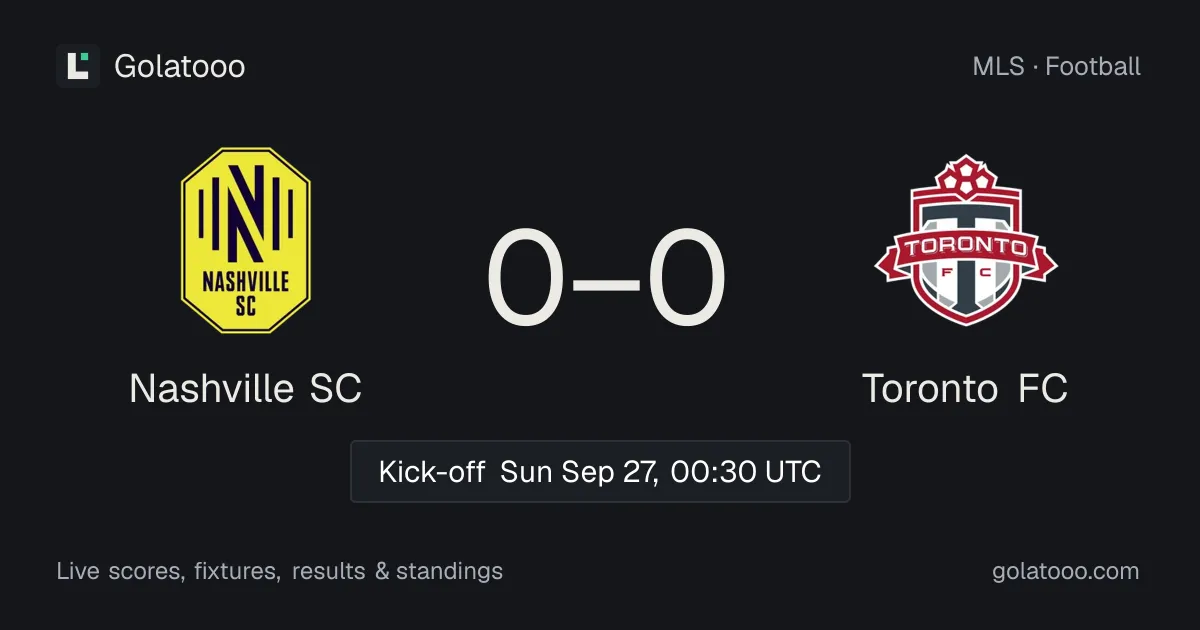Click the Kick-off label in the box
Screen dimensions: 1200x630
click(432, 471)
